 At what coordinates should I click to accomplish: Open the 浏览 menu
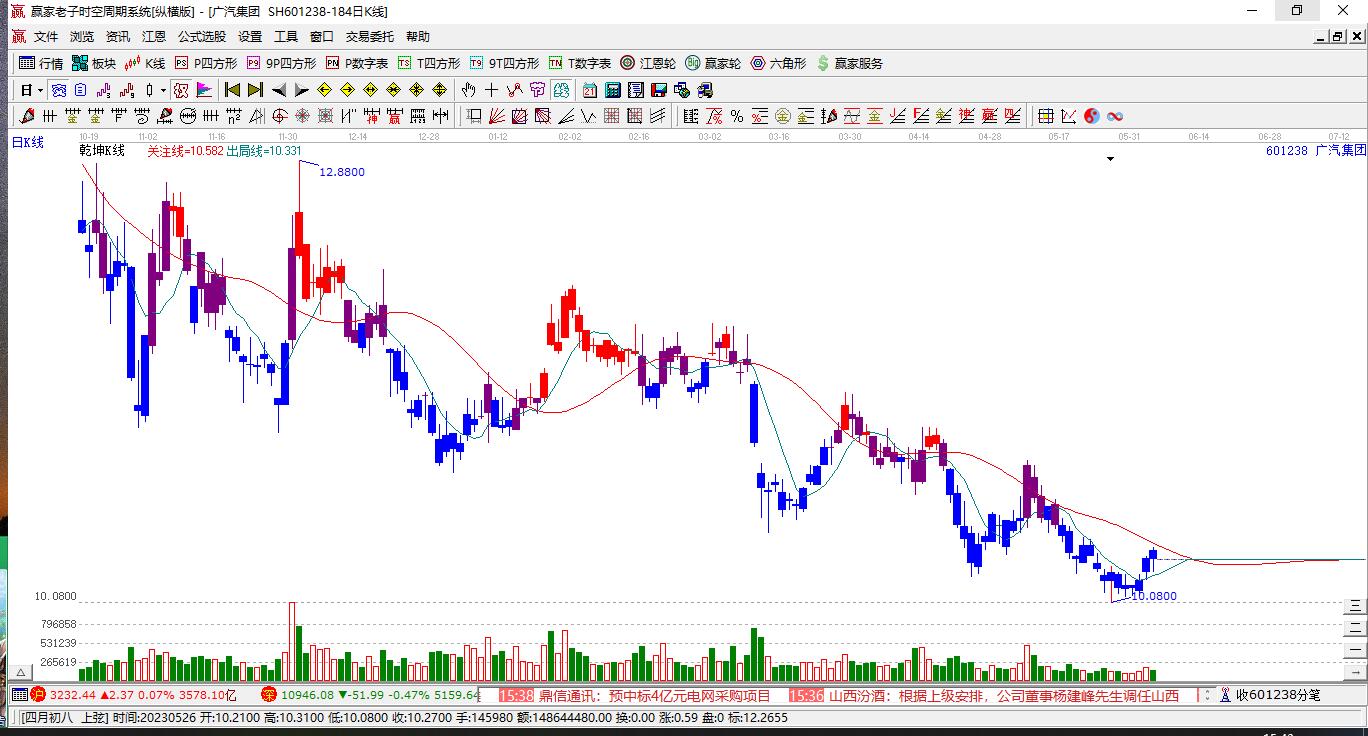coord(82,37)
